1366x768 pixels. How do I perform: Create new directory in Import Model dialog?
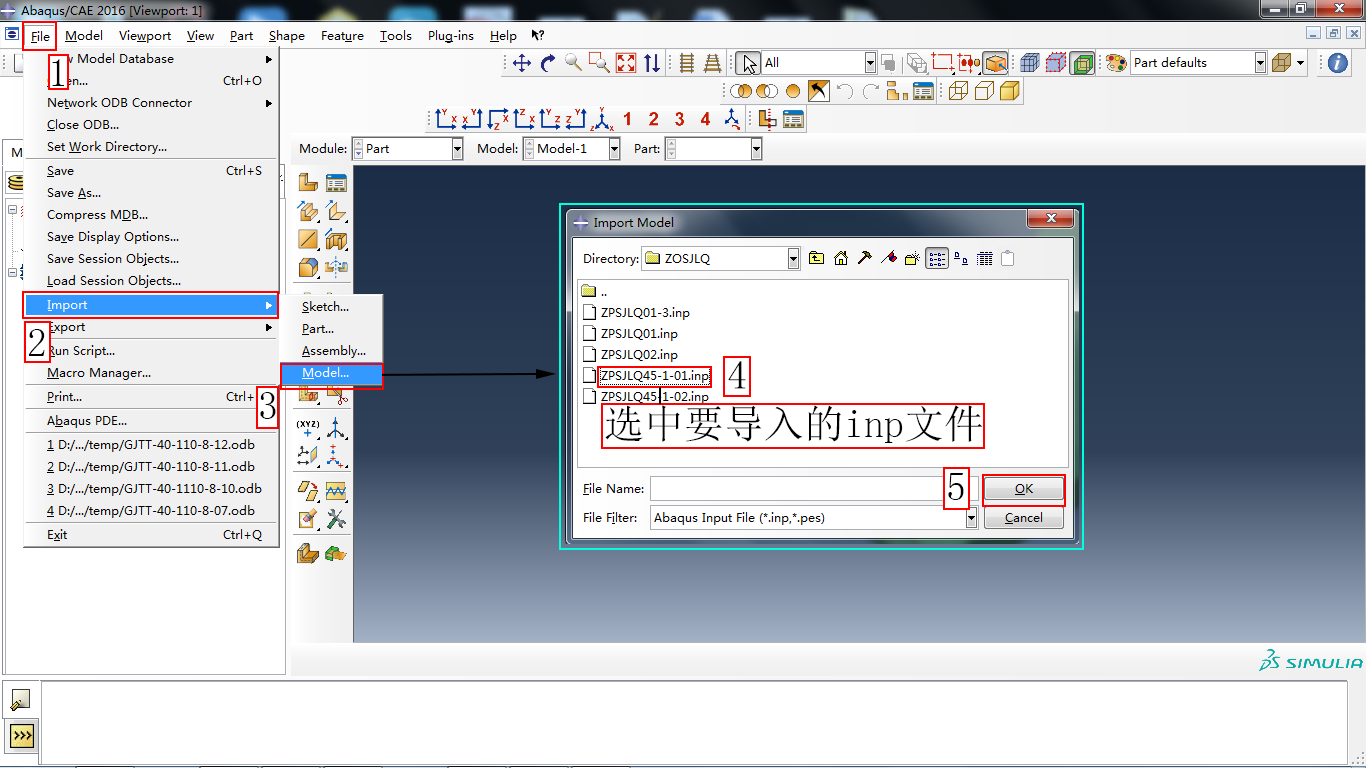tap(912, 258)
